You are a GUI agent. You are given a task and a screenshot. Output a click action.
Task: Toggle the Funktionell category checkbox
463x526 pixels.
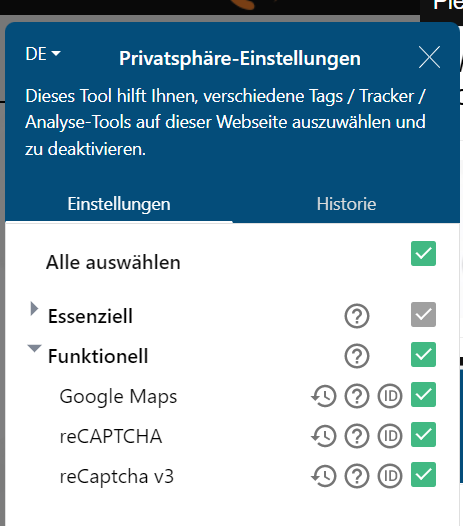pos(423,355)
